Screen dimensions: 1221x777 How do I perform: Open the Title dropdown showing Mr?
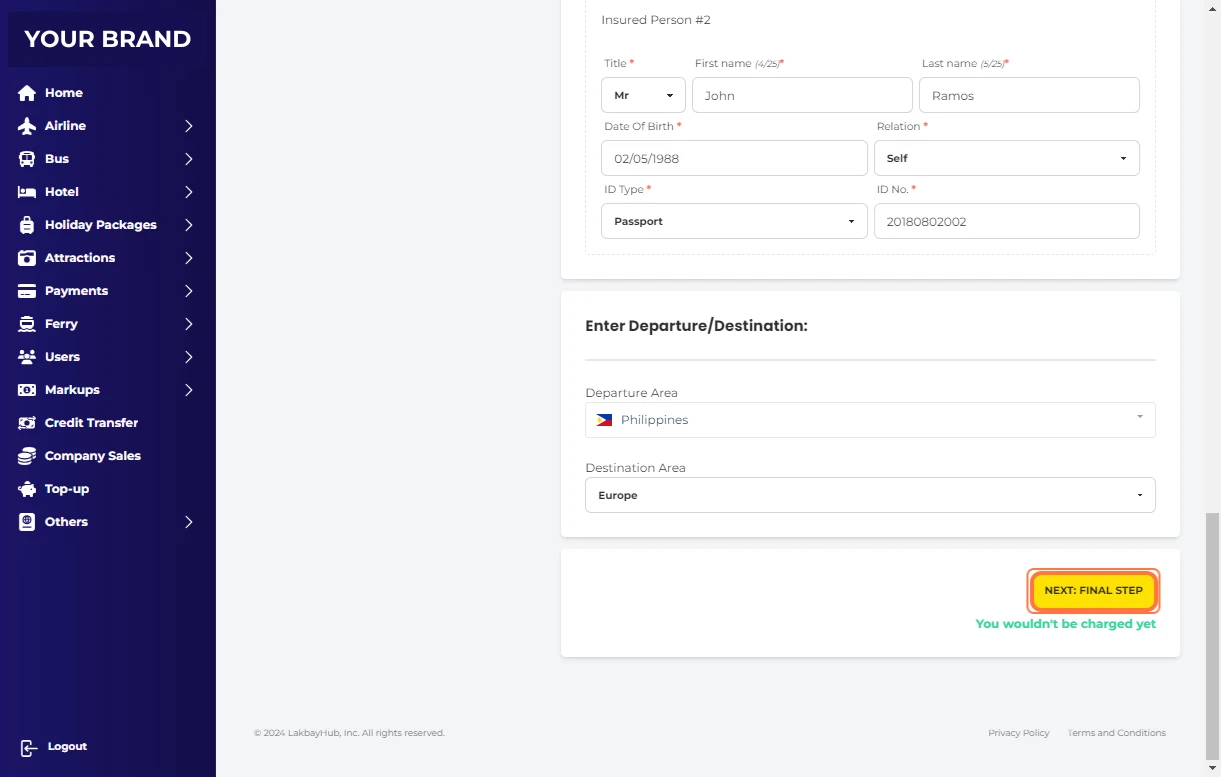click(643, 96)
